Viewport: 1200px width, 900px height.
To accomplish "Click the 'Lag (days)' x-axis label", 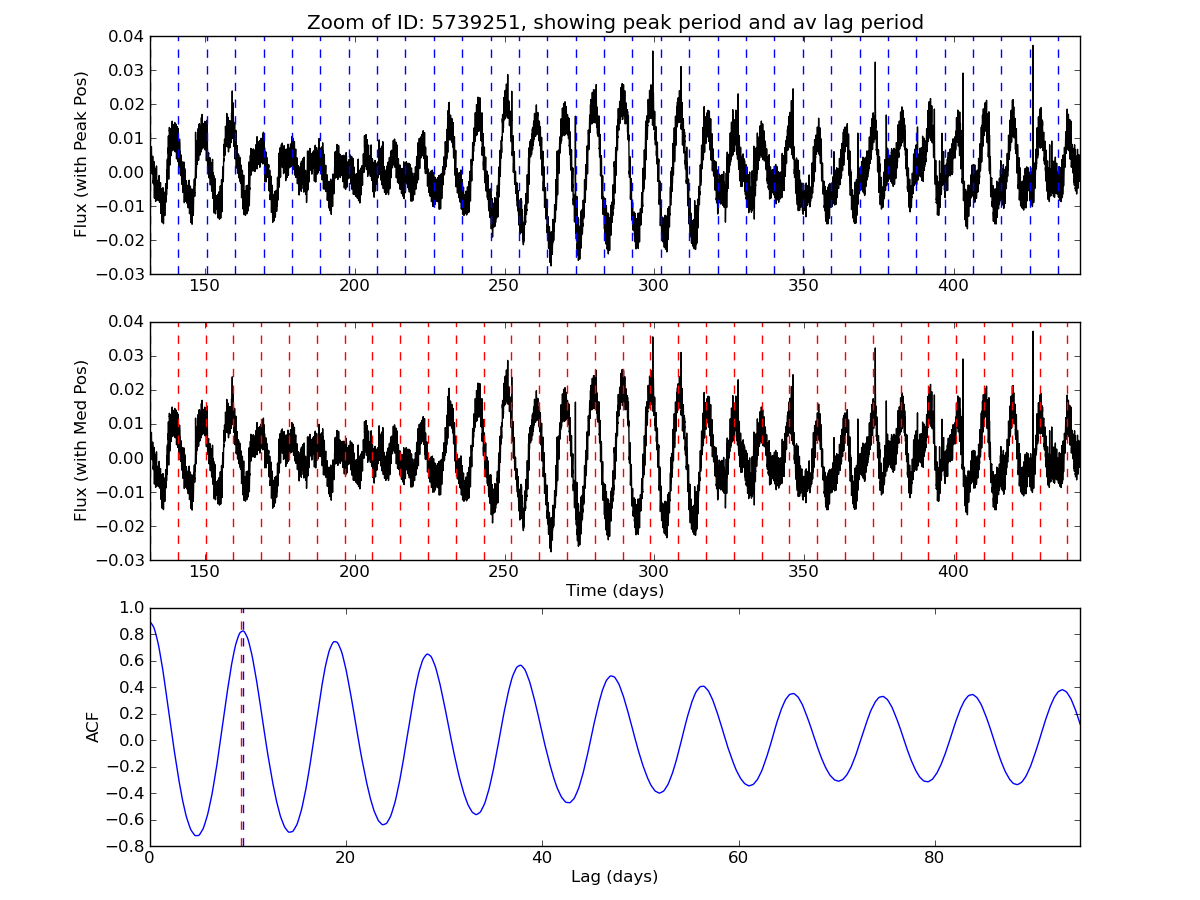I will point(614,877).
